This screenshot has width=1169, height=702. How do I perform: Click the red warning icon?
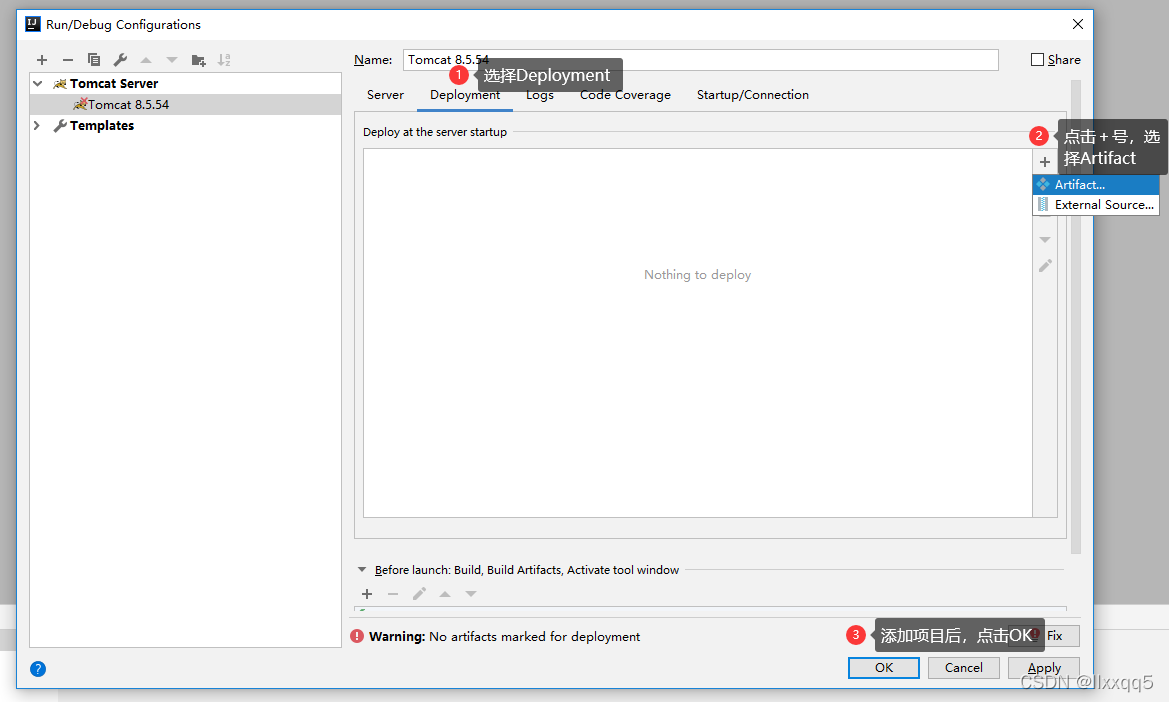click(357, 636)
